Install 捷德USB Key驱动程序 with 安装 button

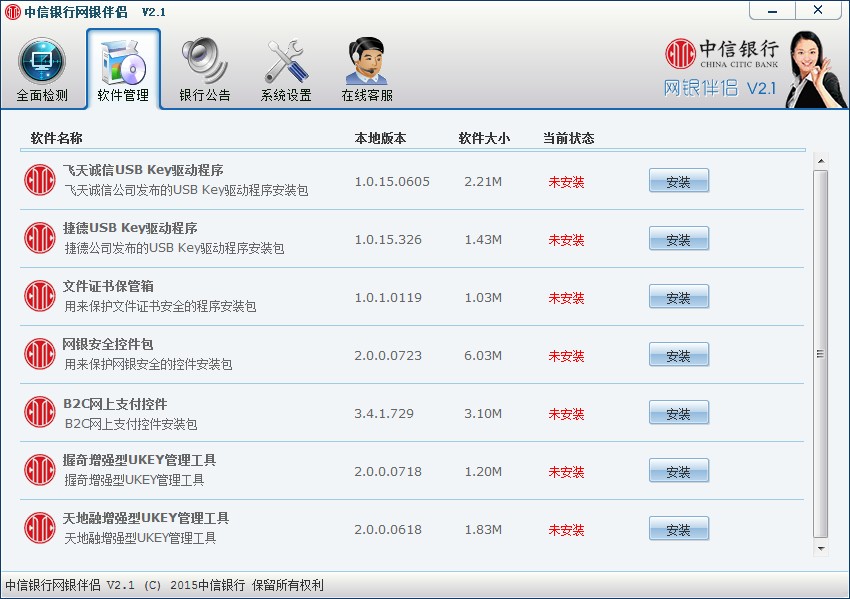pyautogui.click(x=679, y=239)
